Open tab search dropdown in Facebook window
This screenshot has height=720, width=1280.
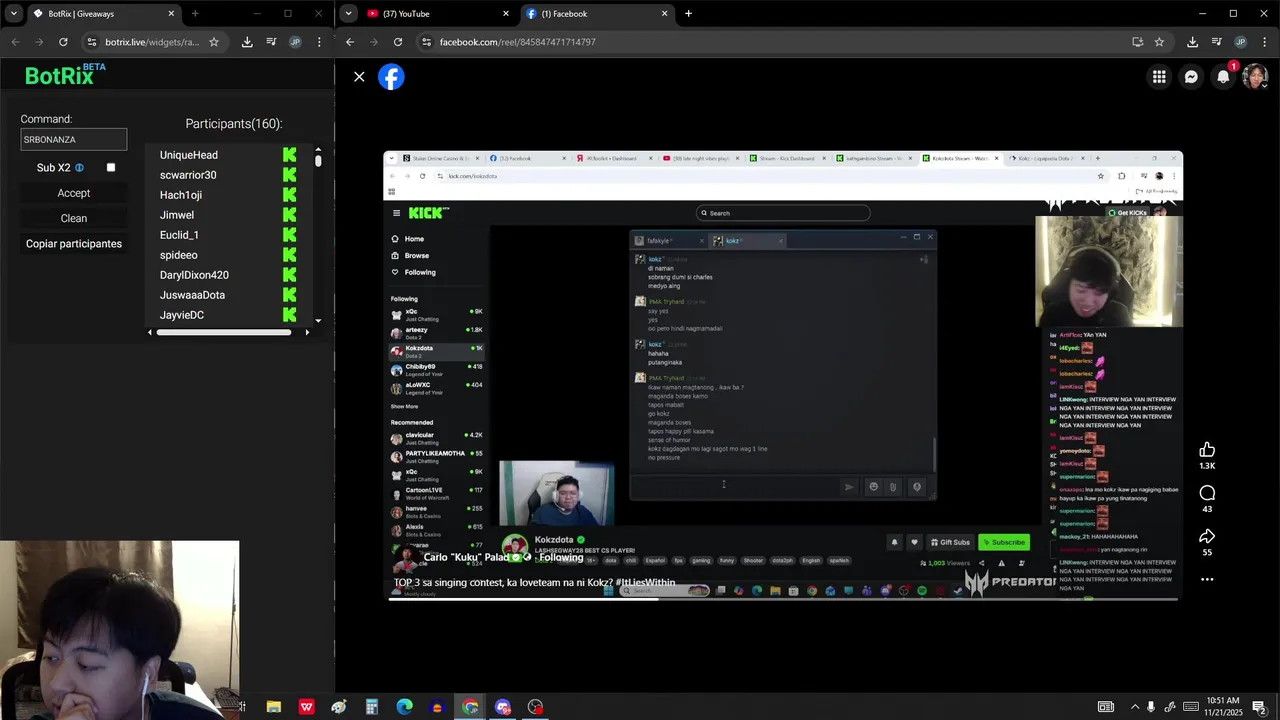(x=349, y=13)
